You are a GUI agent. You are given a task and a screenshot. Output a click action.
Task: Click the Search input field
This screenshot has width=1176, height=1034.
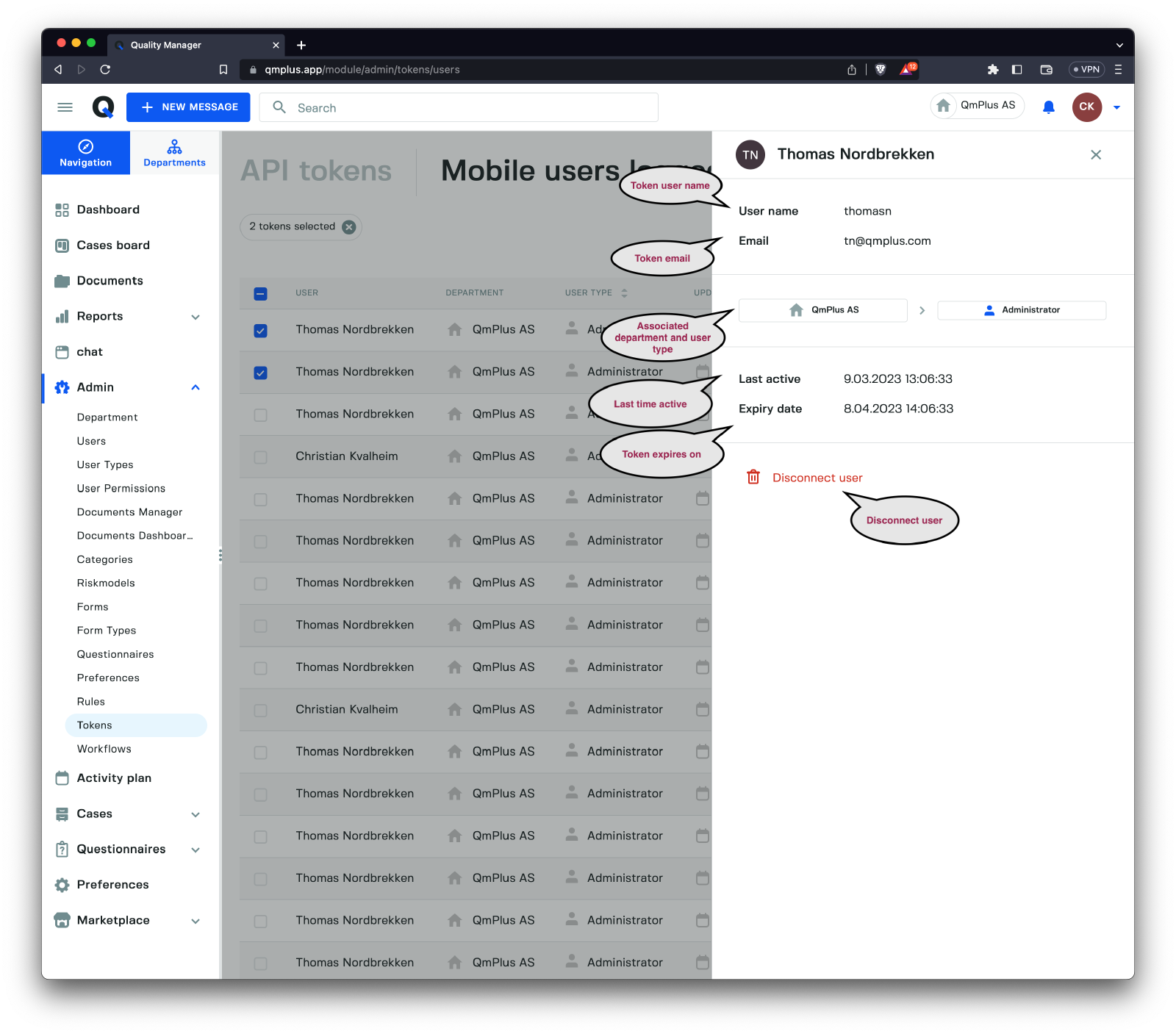click(470, 108)
